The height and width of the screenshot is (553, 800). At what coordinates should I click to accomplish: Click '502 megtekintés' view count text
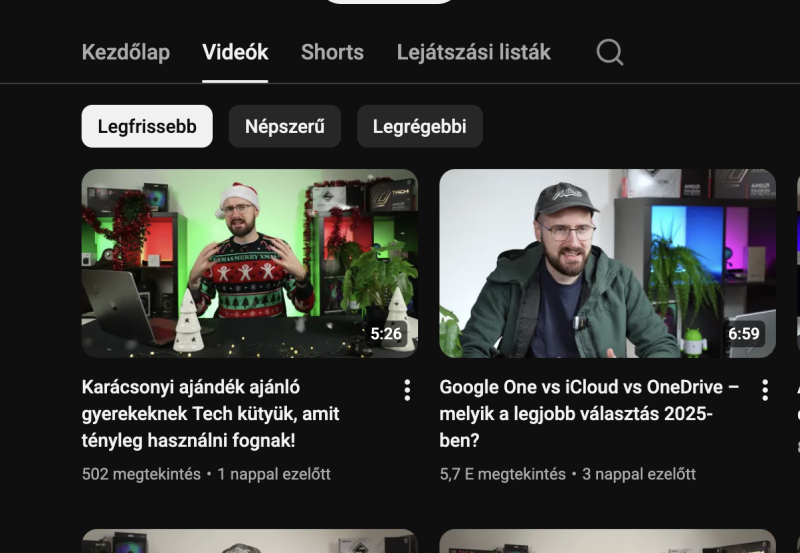[x=141, y=474]
